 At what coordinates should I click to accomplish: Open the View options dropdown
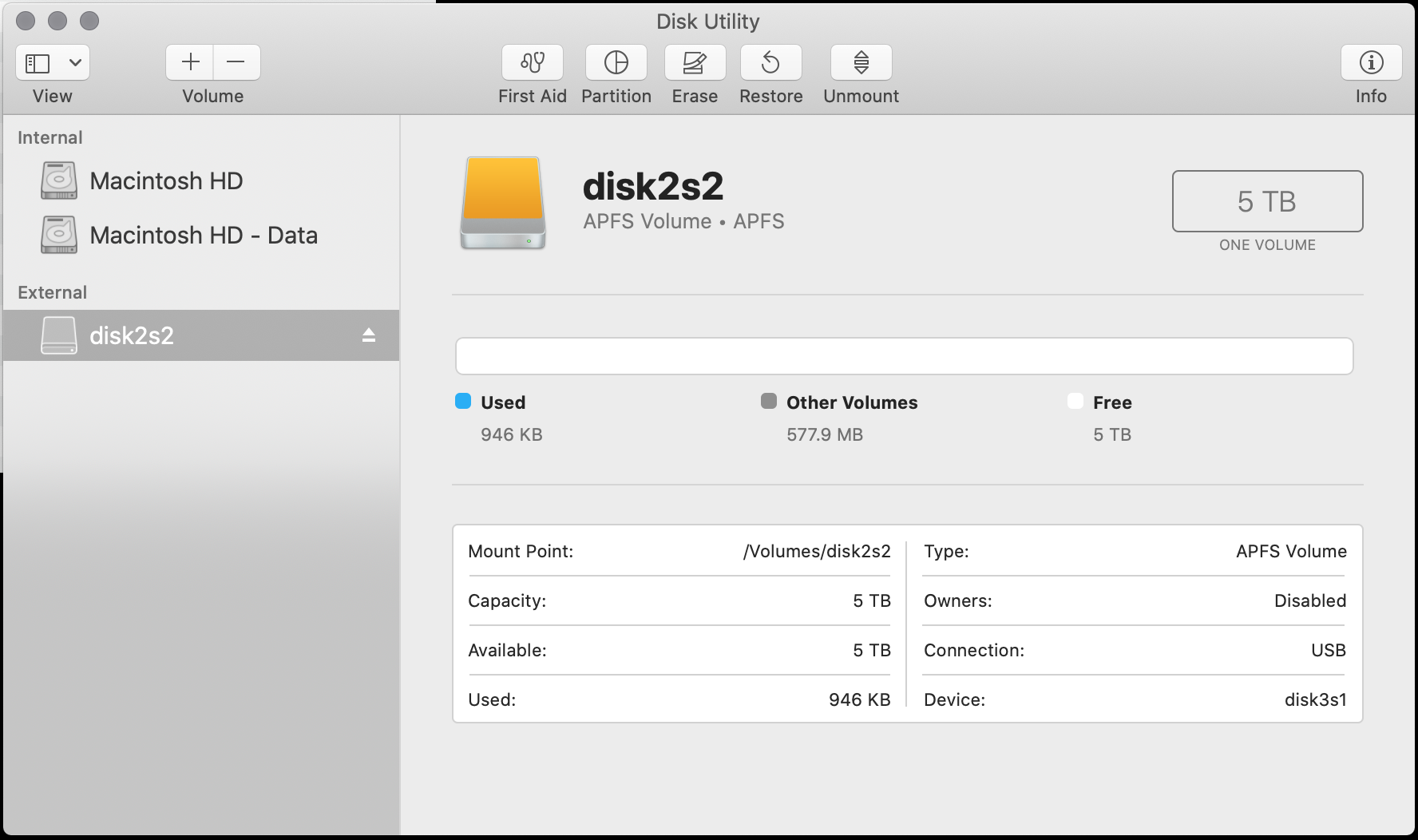coord(75,62)
